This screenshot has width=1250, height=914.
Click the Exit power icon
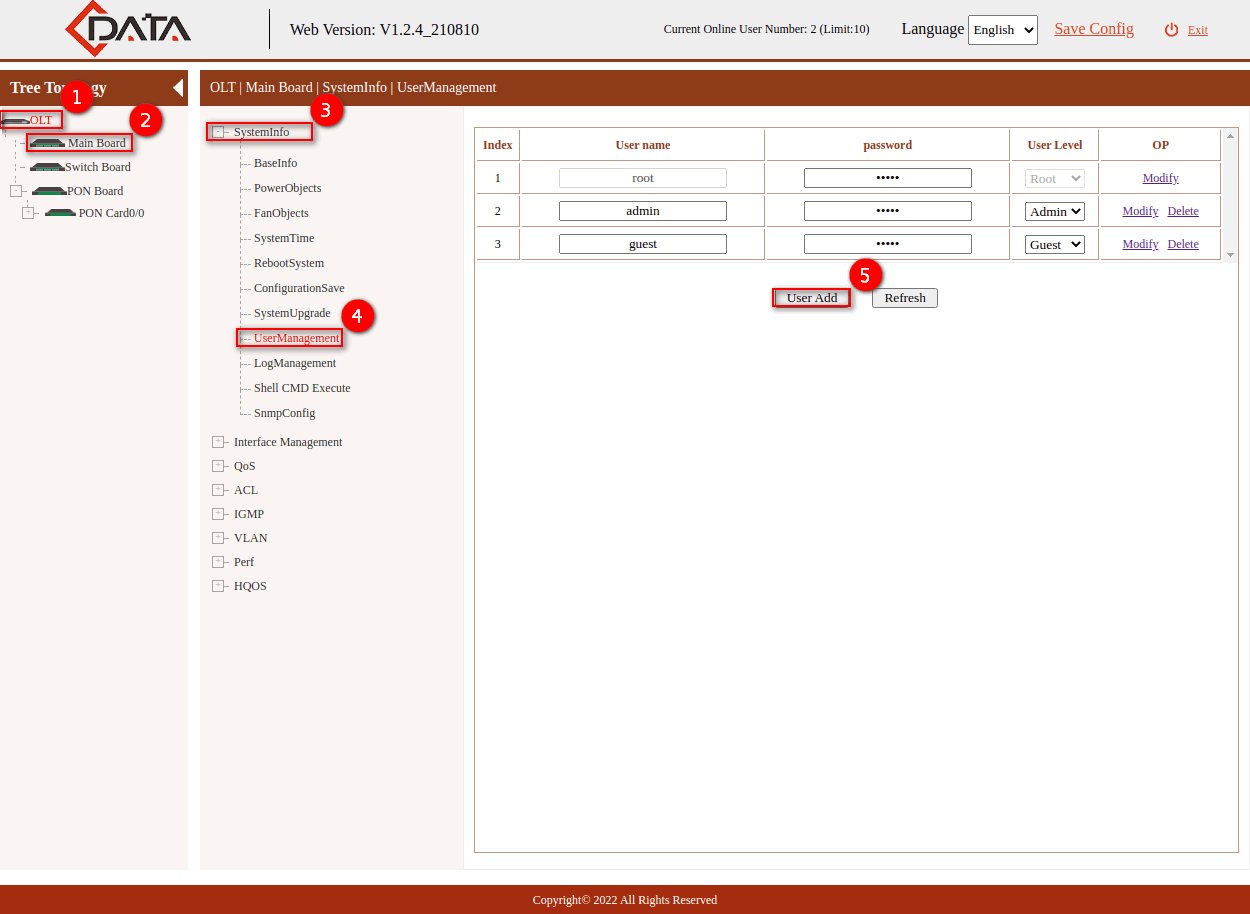tap(1171, 30)
